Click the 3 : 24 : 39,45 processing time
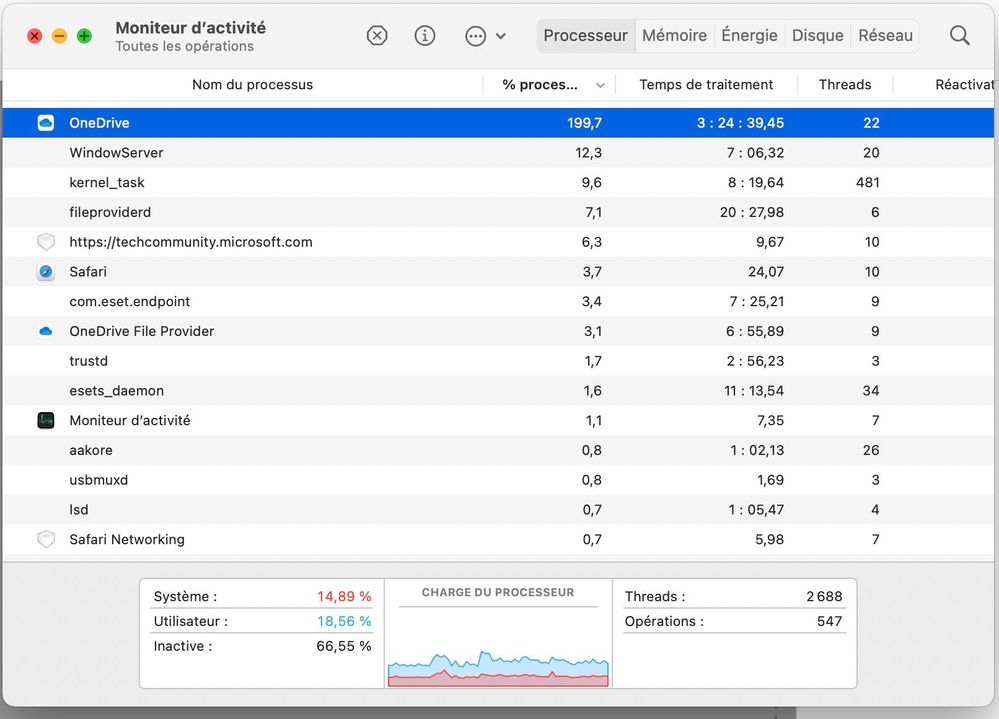The height and width of the screenshot is (719, 999). click(740, 123)
